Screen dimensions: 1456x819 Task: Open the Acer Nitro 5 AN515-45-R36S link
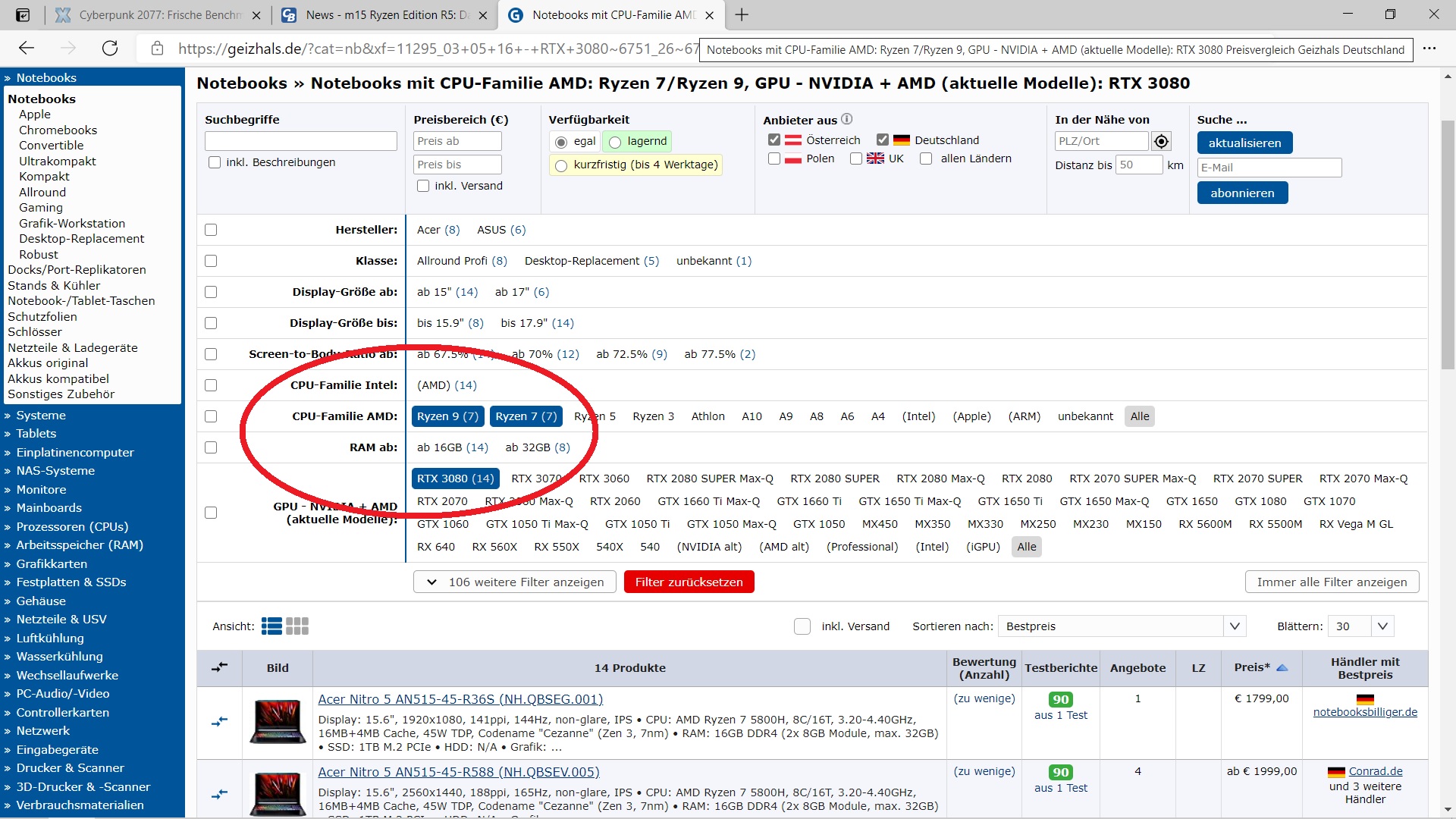coord(460,698)
